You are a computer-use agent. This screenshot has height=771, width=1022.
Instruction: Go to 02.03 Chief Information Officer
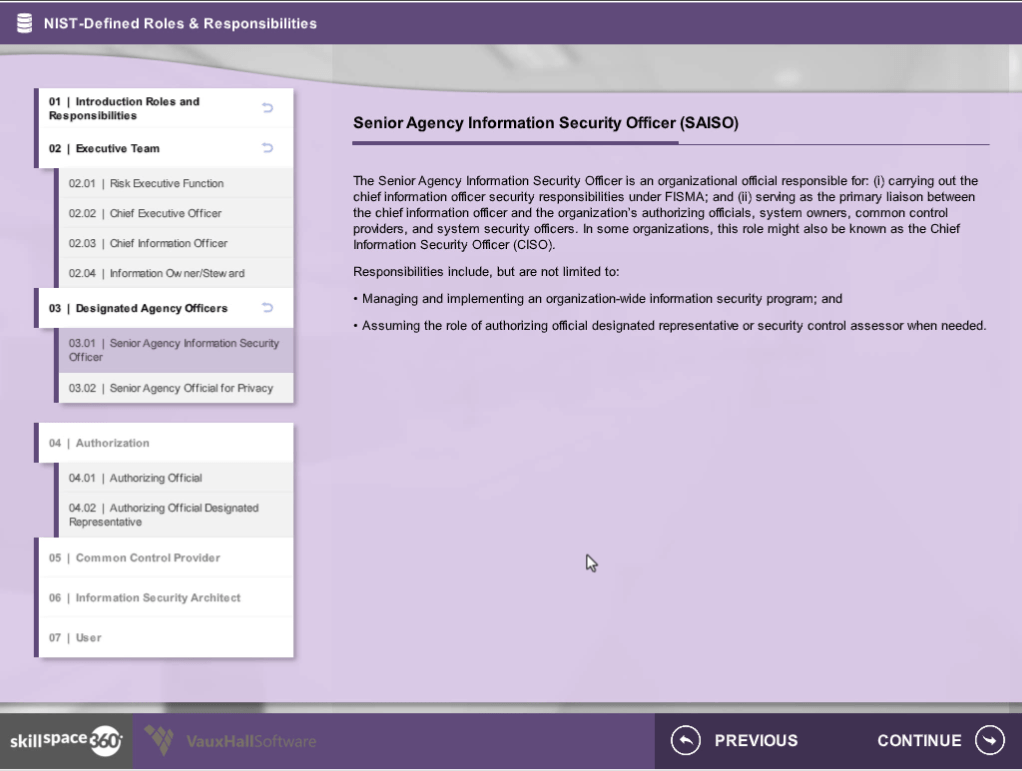pos(148,244)
